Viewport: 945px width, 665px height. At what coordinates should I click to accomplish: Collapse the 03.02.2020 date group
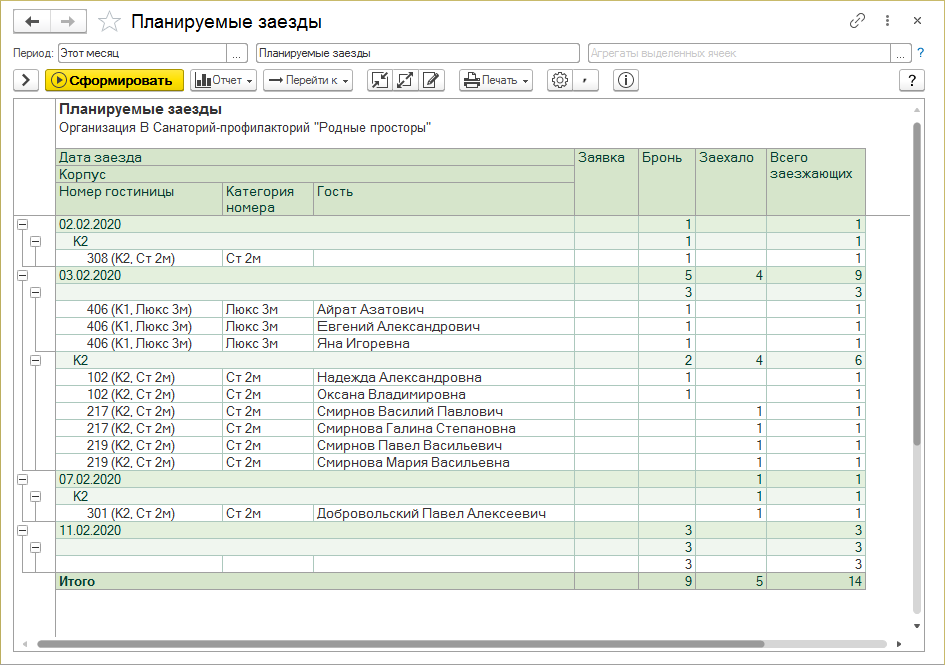[22, 275]
